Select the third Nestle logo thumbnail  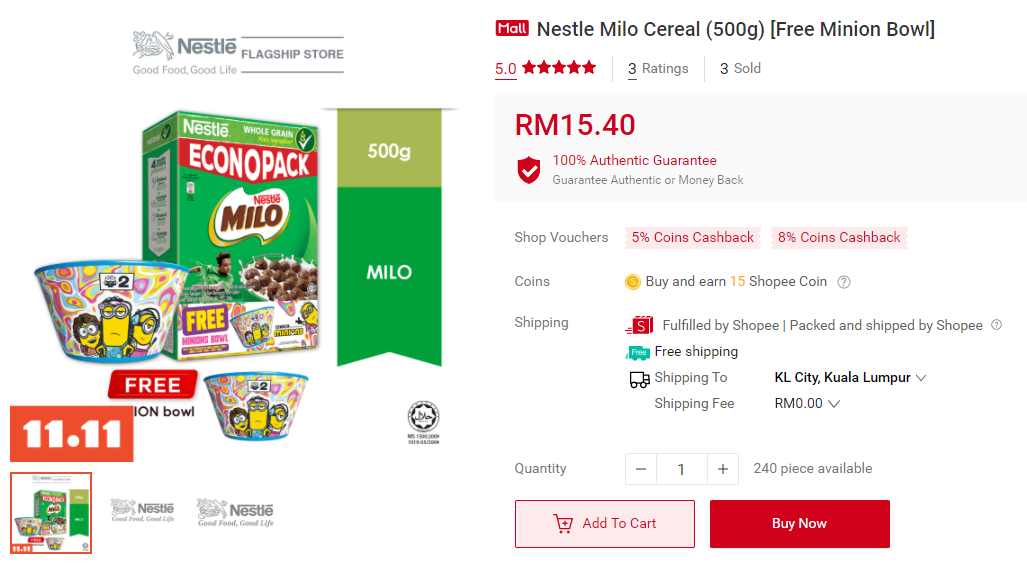235,512
